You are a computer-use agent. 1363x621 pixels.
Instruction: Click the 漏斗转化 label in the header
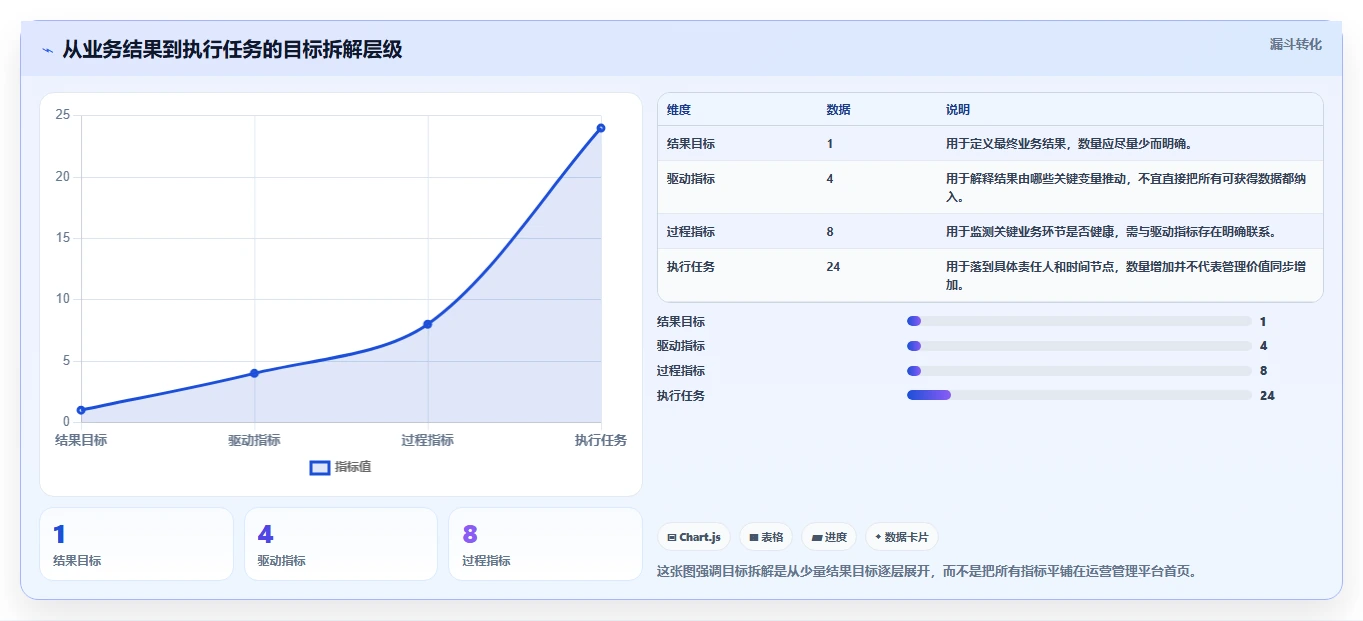[1296, 44]
